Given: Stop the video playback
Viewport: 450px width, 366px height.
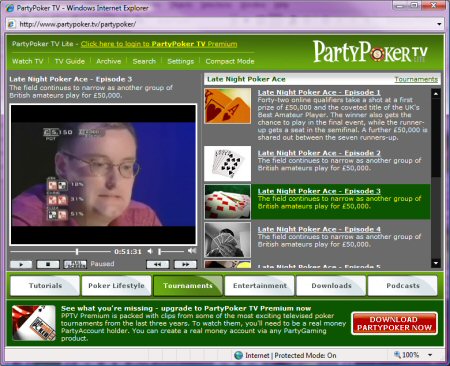Looking at the screenshot, I should (48, 264).
